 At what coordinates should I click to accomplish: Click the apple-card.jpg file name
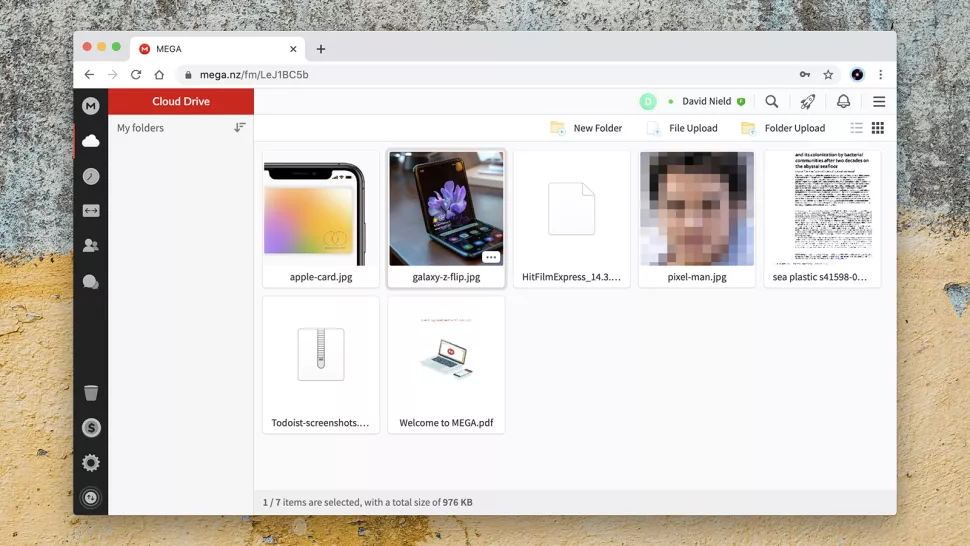pyautogui.click(x=321, y=277)
